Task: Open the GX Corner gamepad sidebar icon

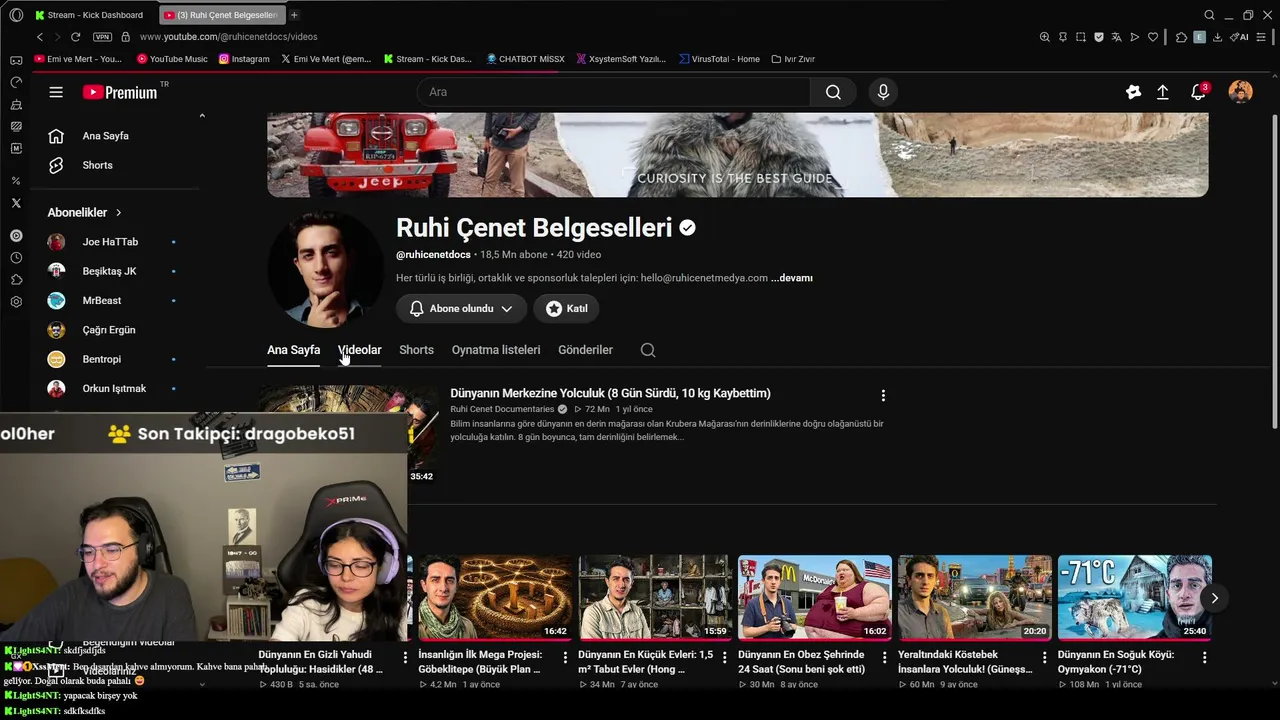Action: pyautogui.click(x=16, y=60)
